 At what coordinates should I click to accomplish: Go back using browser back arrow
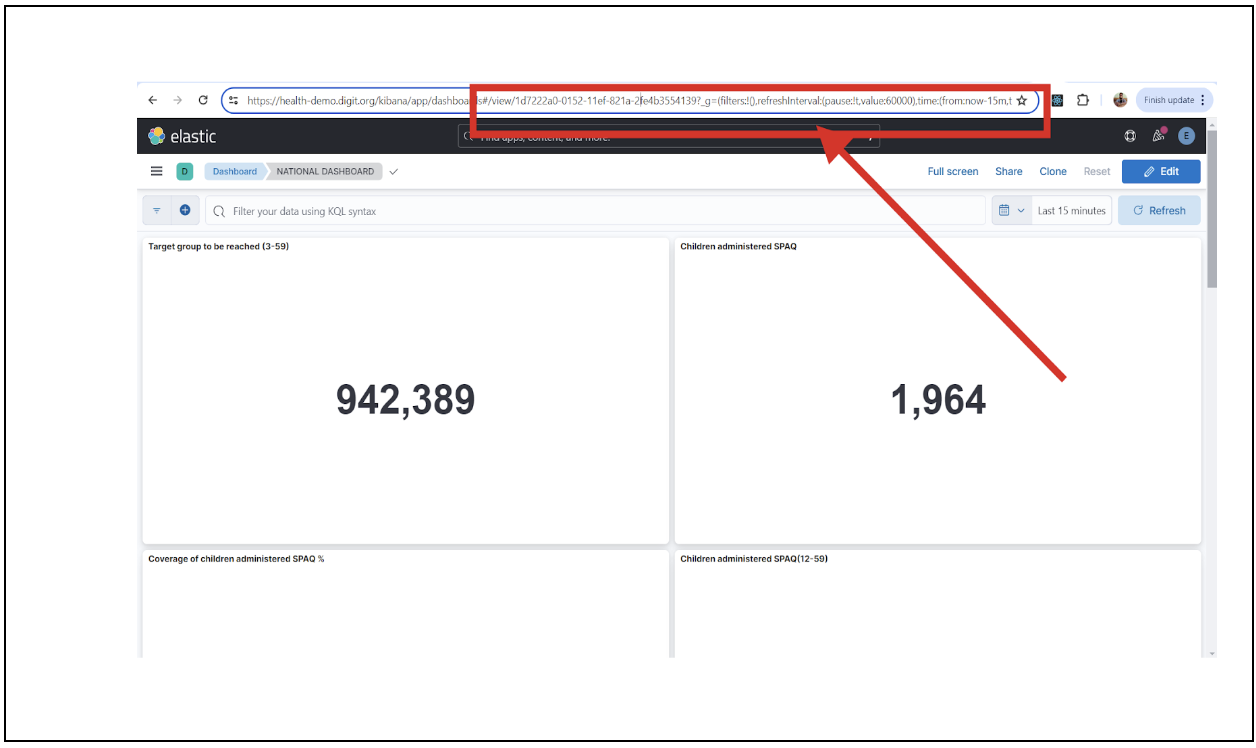coord(152,100)
